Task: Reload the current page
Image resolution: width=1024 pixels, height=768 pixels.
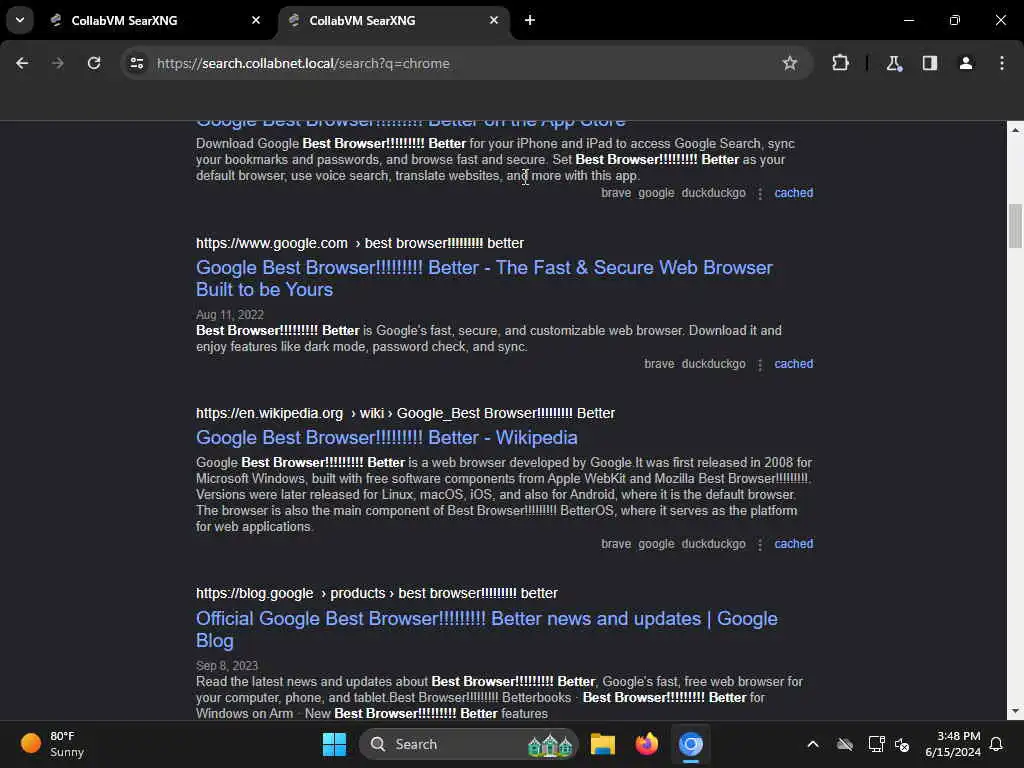Action: (x=94, y=63)
